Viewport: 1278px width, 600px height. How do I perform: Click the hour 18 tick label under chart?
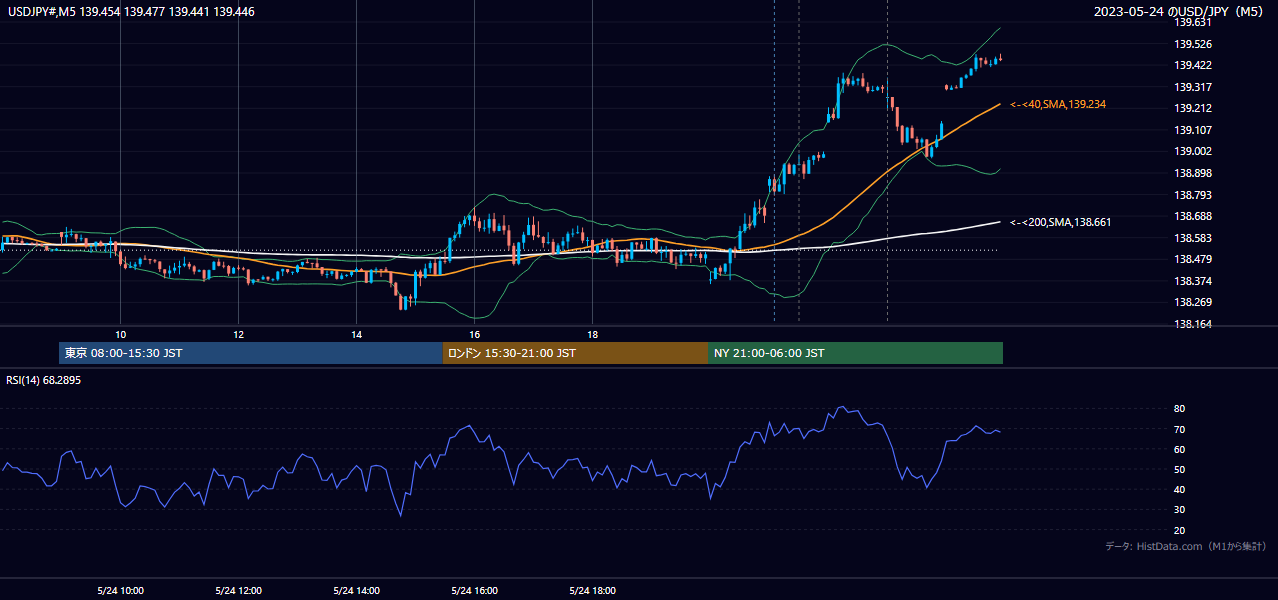point(592,334)
